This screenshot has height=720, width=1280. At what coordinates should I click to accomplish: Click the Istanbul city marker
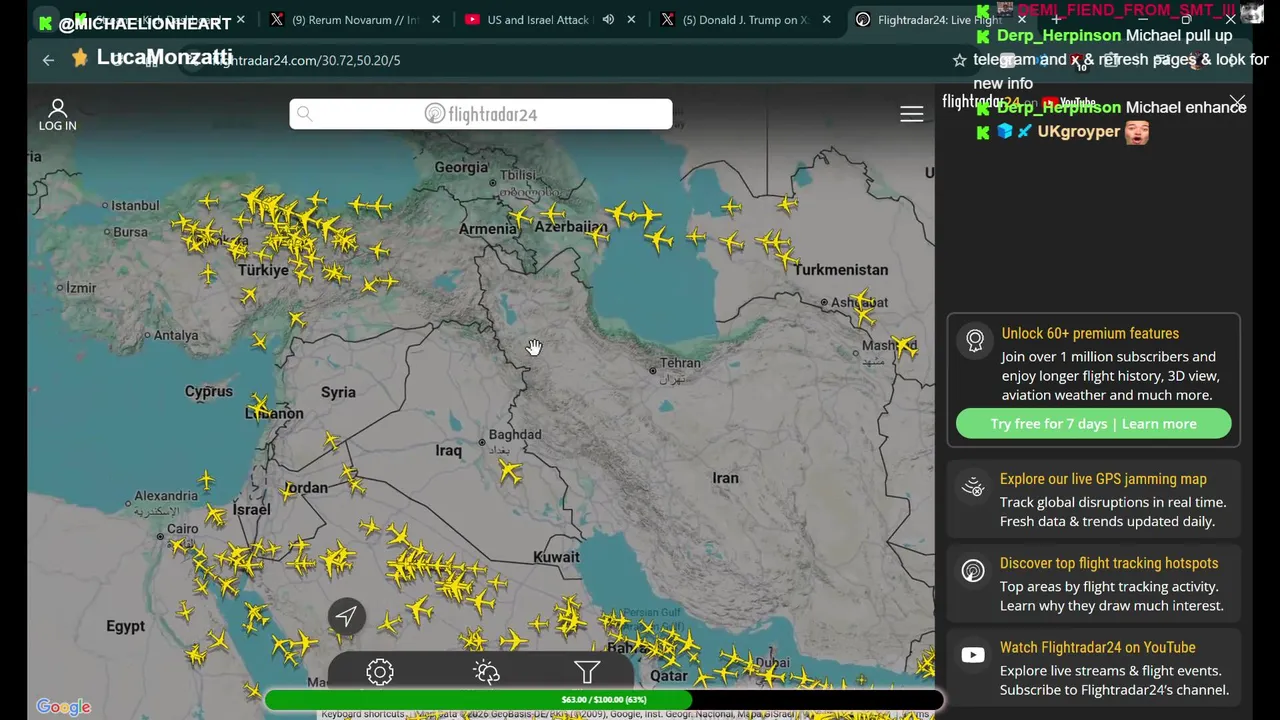click(x=105, y=206)
